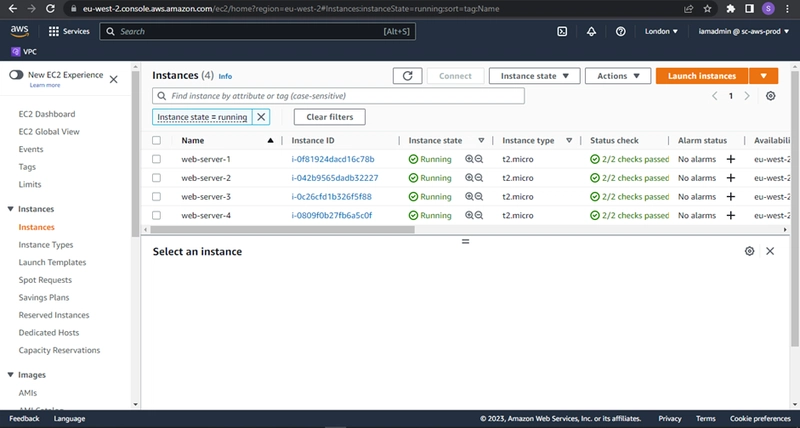
Task: Open AMIs in sidebar
Action: click(28, 393)
